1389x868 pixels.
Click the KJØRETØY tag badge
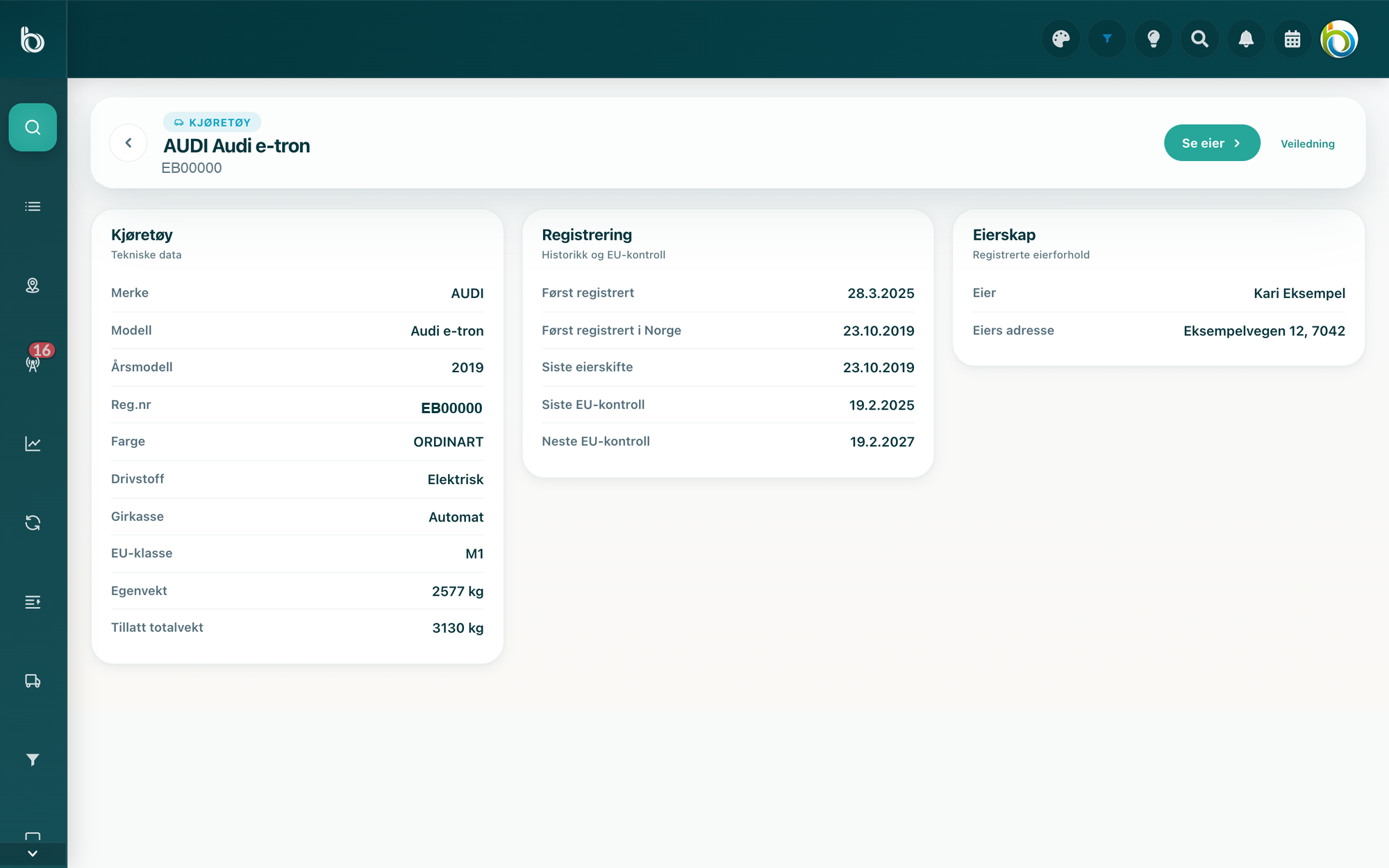(212, 122)
